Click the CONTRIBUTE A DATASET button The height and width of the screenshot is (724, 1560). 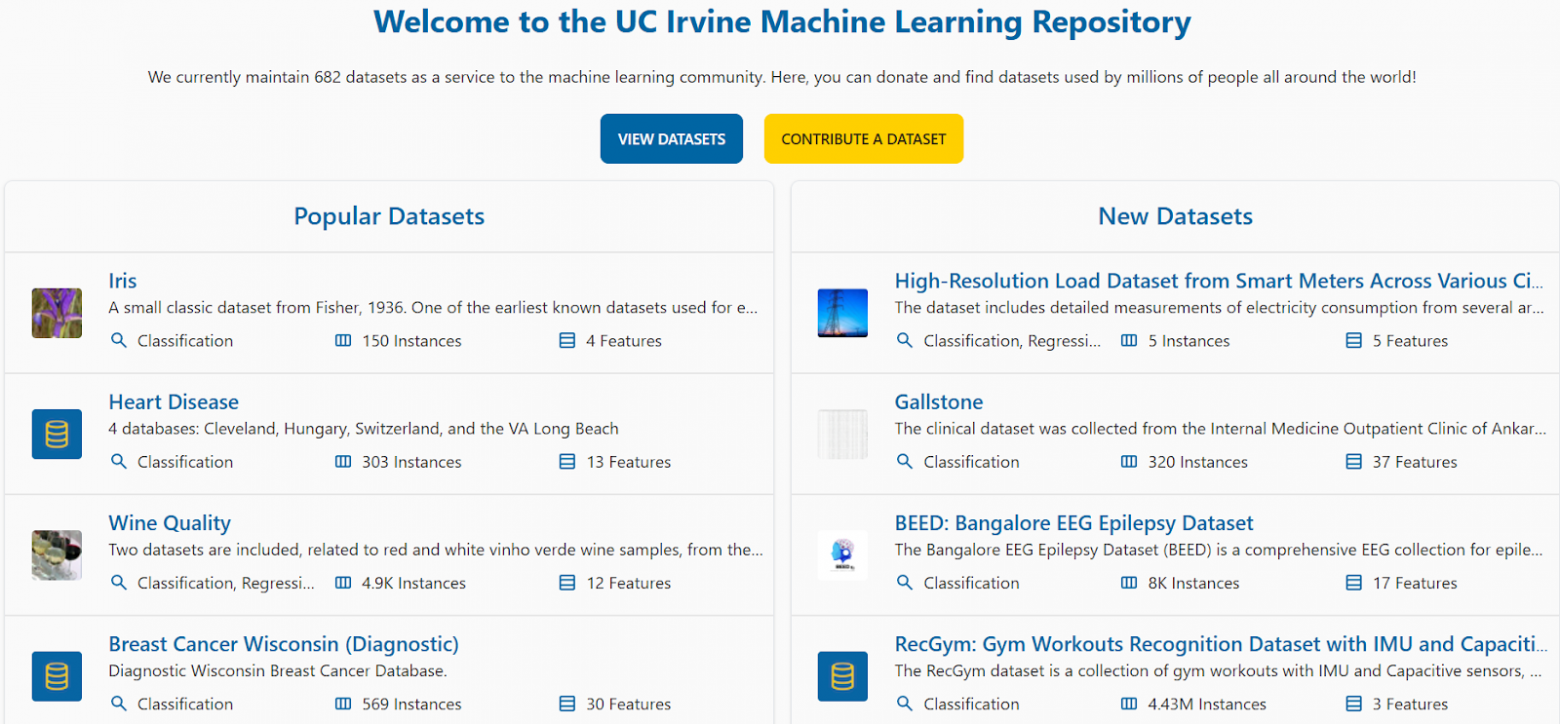pyautogui.click(x=863, y=139)
